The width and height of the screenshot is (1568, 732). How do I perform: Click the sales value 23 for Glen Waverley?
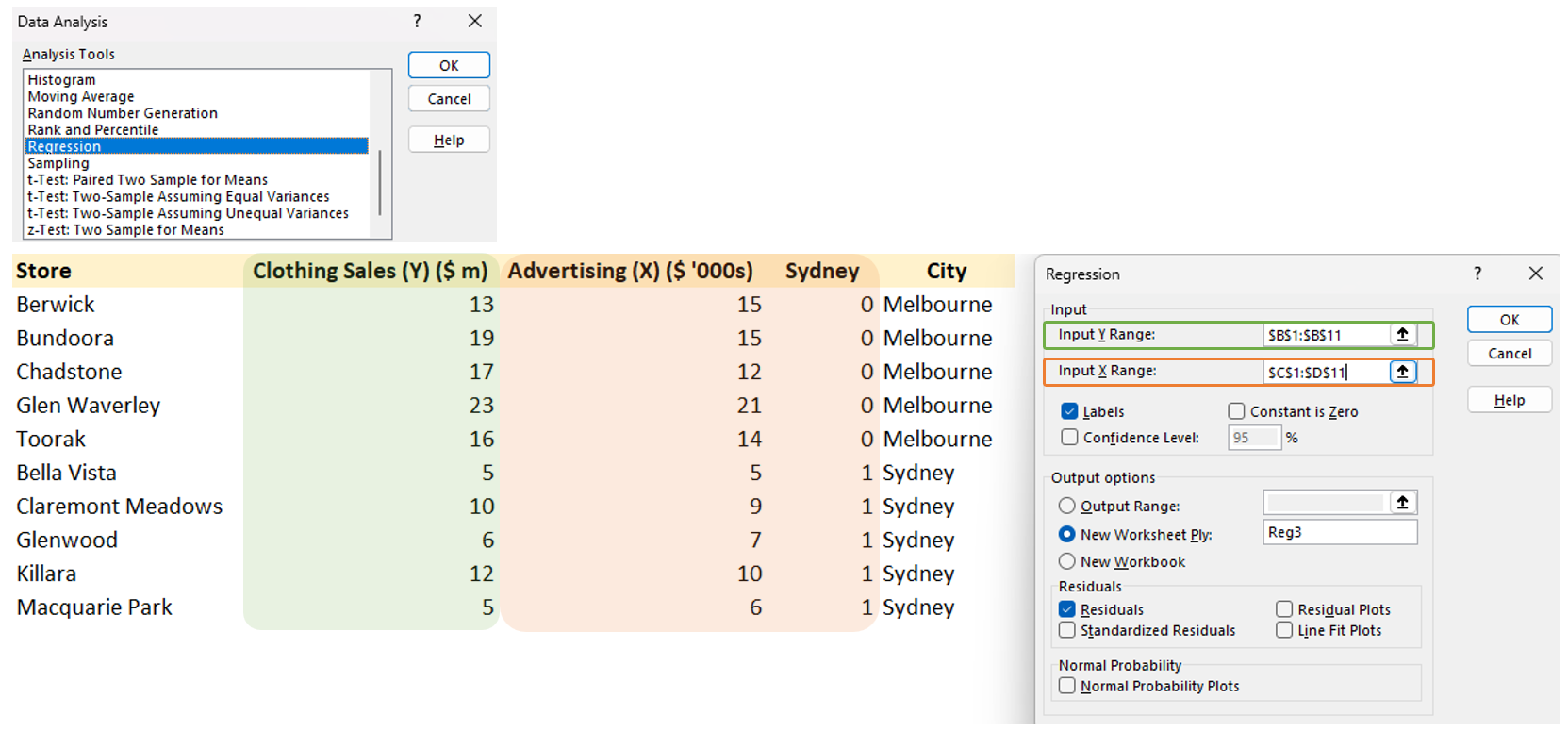click(482, 406)
